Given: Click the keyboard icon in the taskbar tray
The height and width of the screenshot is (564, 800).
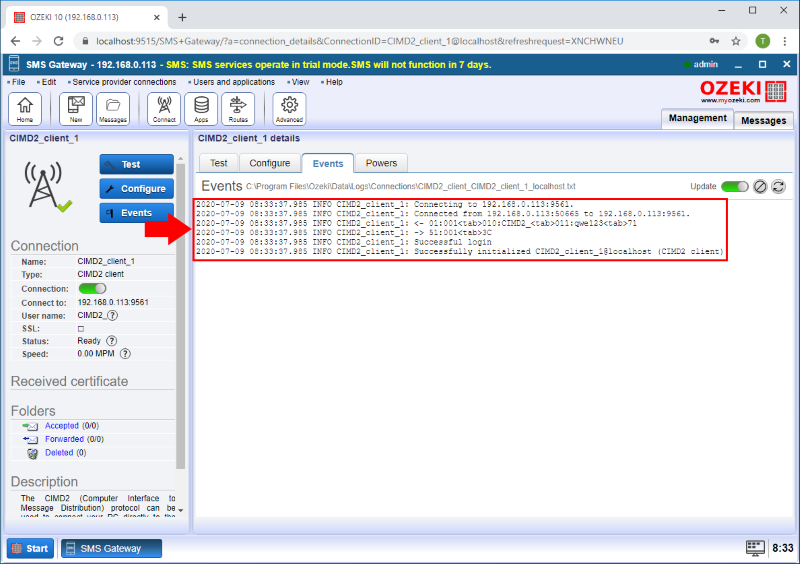Looking at the screenshot, I should [755, 548].
